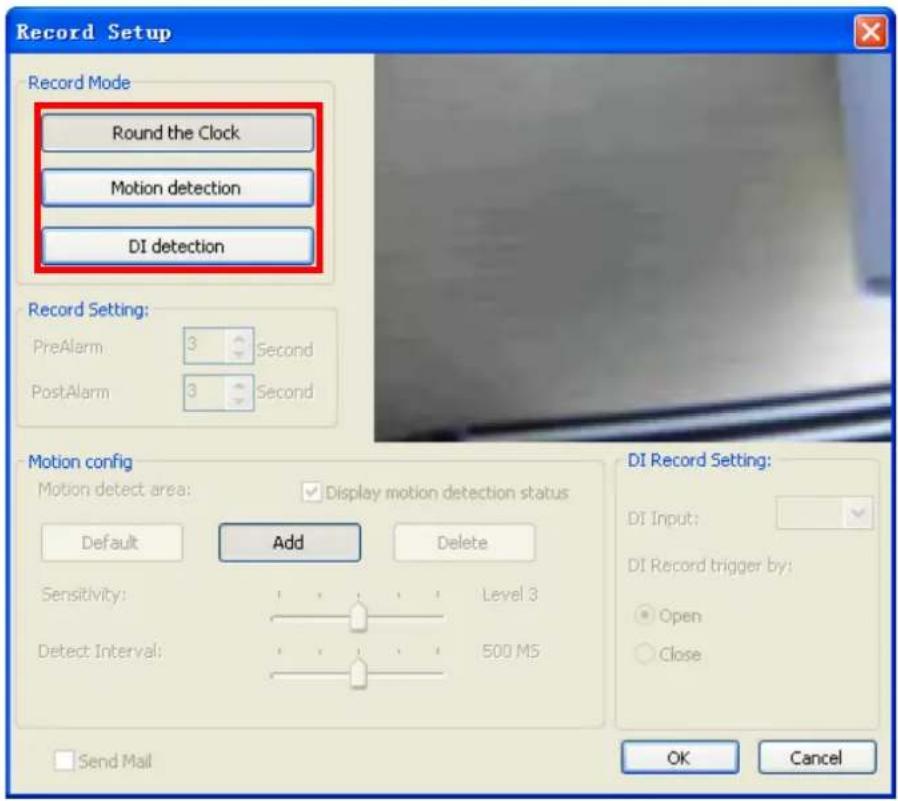This screenshot has width=898, height=801.
Task: Select Round the Clock record mode
Action: click(x=178, y=133)
